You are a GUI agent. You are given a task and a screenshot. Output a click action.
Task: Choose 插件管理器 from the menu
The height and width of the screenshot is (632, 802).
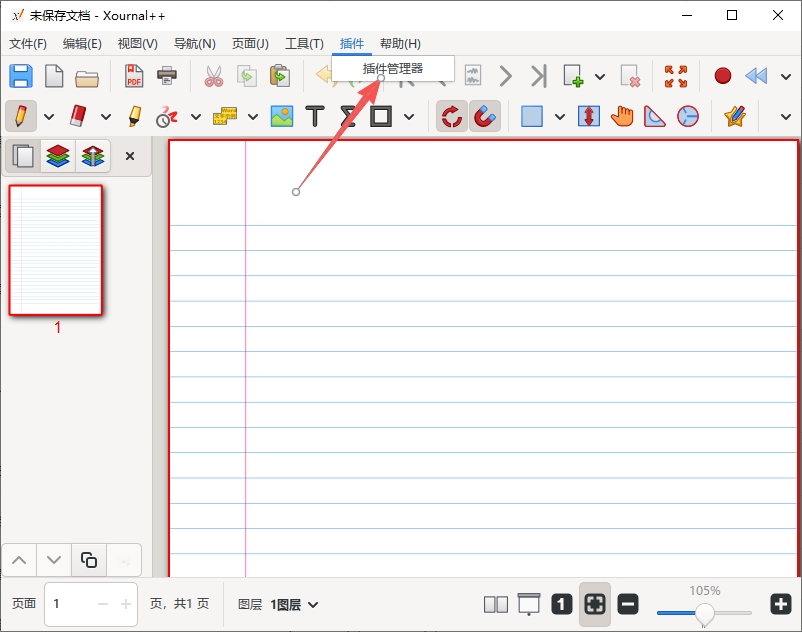click(393, 68)
